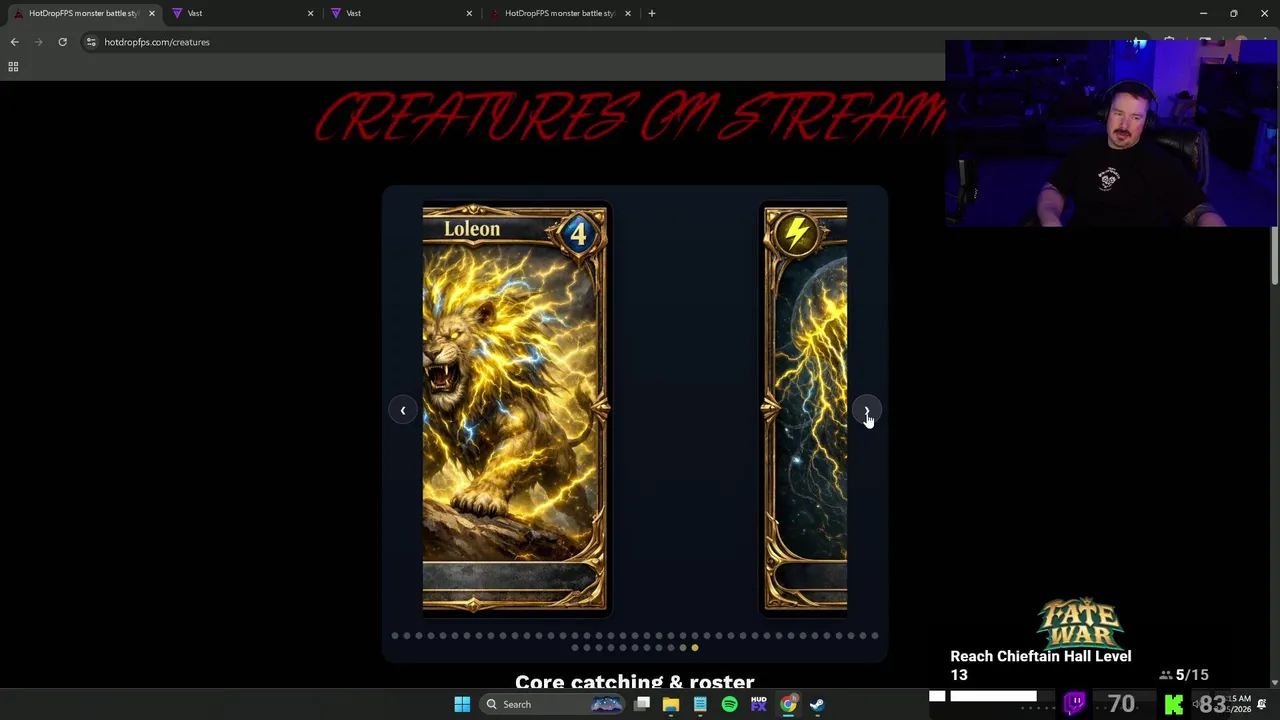Open the apps grid in the bookmarks bar

13,67
